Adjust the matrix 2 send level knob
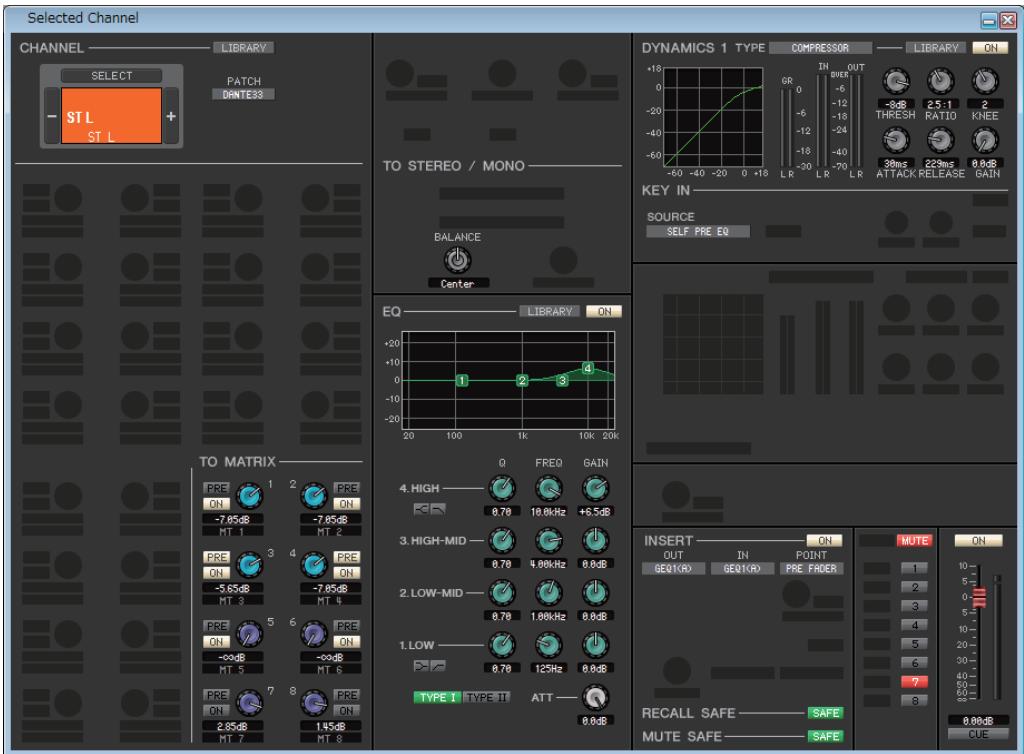Screen dimensions: 1024x754 [x=314, y=497]
